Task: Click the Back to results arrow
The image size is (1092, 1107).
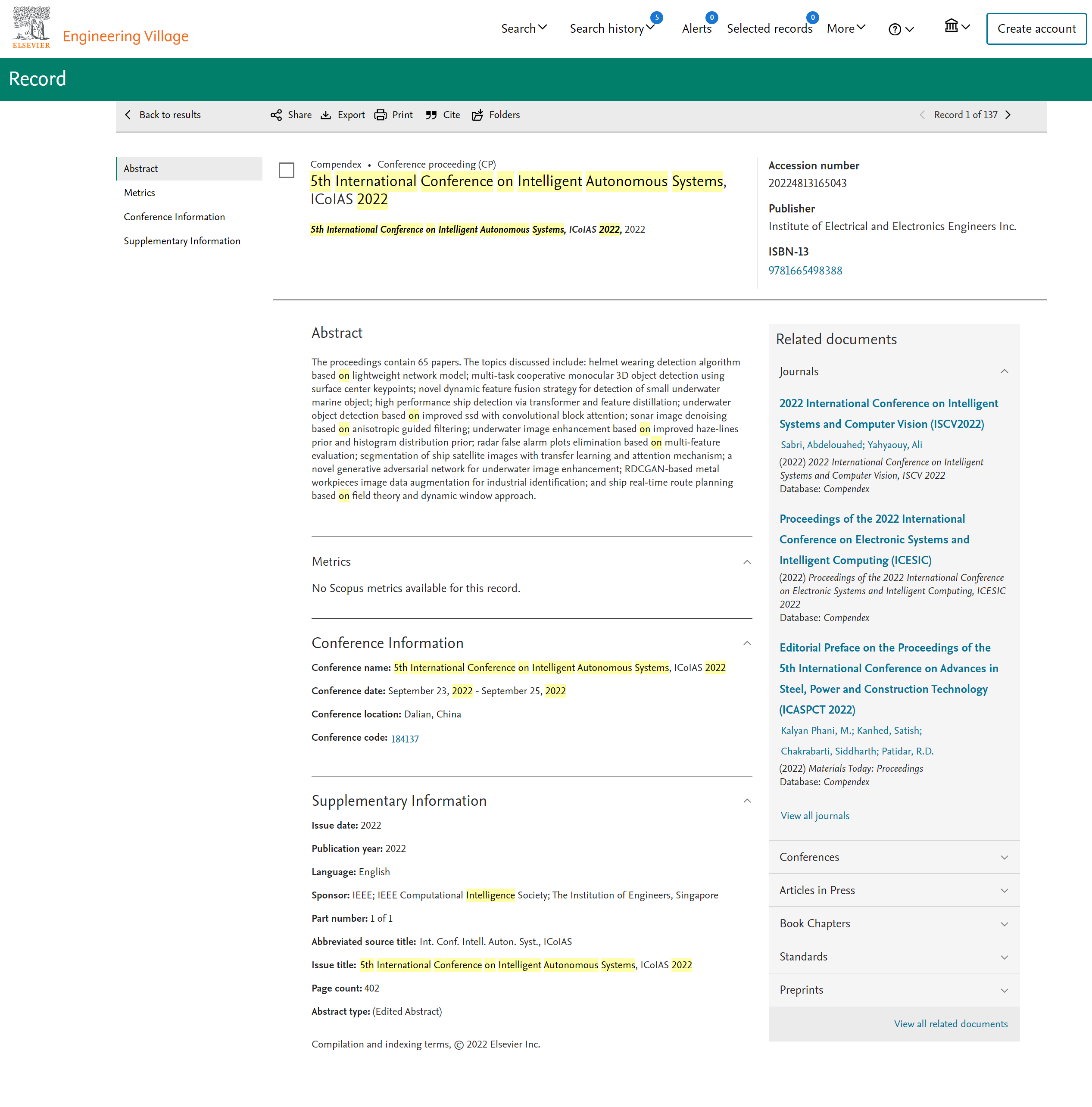Action: pos(128,115)
